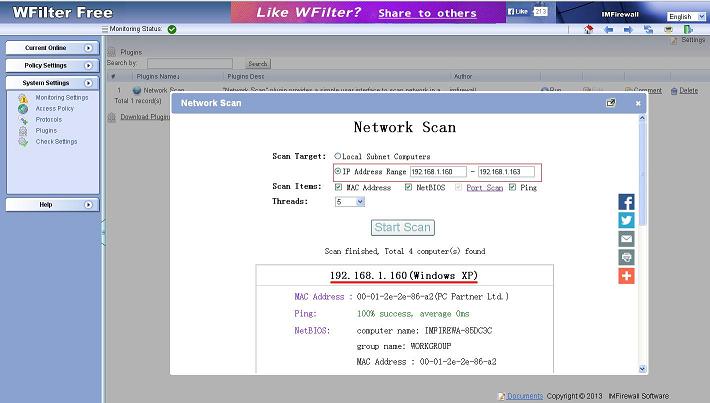Sort by the Plugins Name column header
This screenshot has height=403, width=710.
tap(158, 77)
